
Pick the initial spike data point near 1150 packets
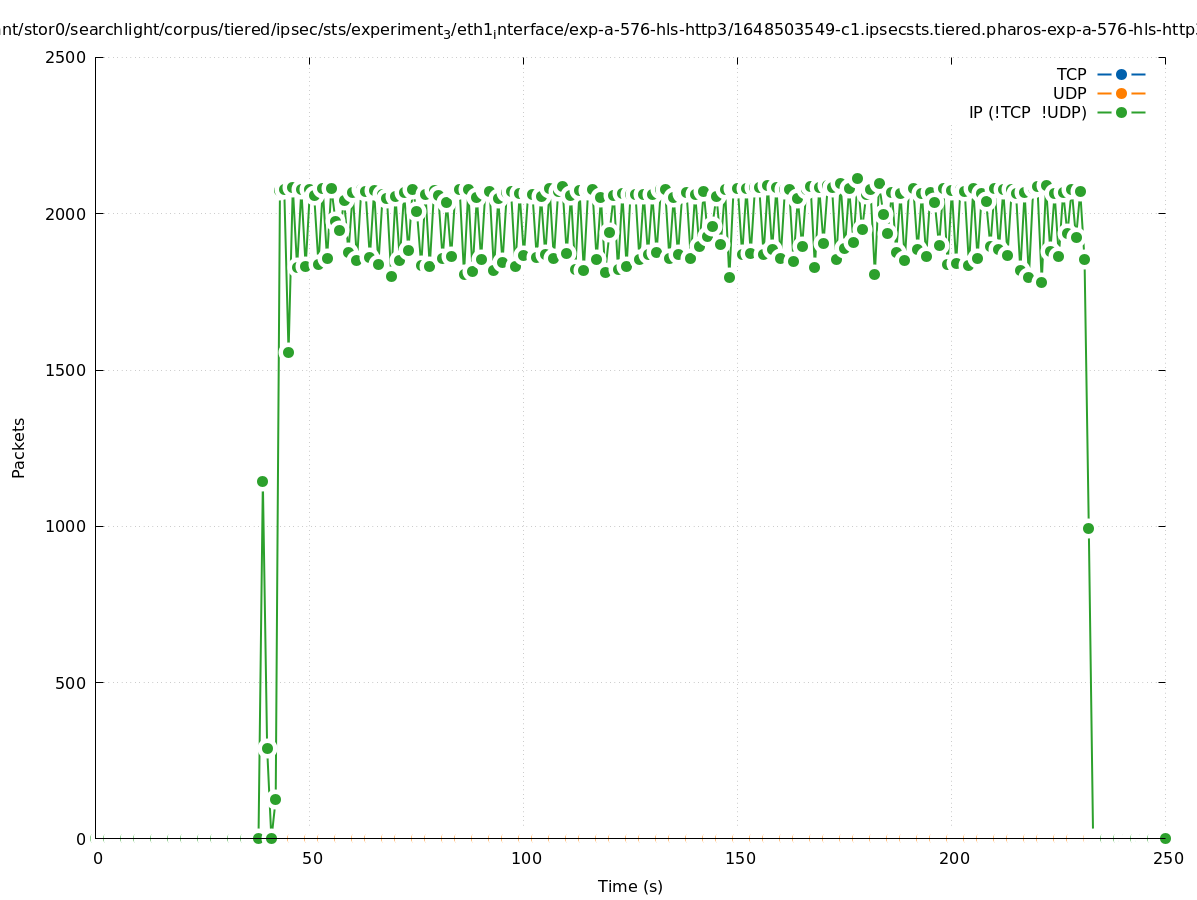pos(262,481)
